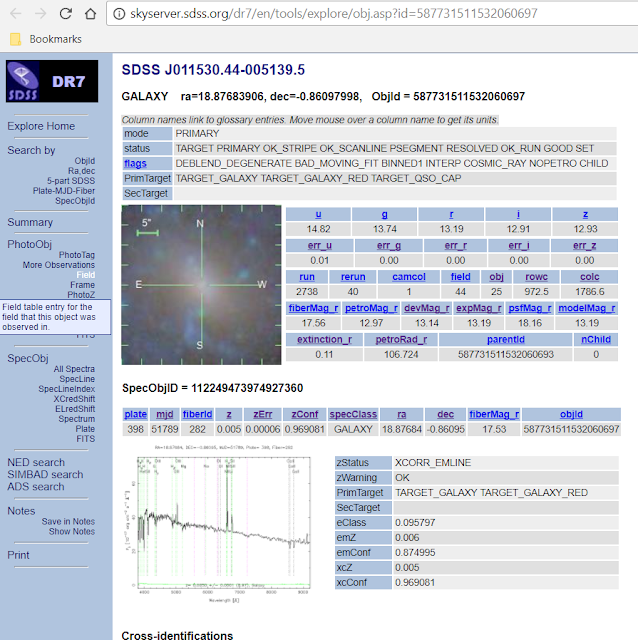
Task: Click the colc column header
Action: (589, 277)
